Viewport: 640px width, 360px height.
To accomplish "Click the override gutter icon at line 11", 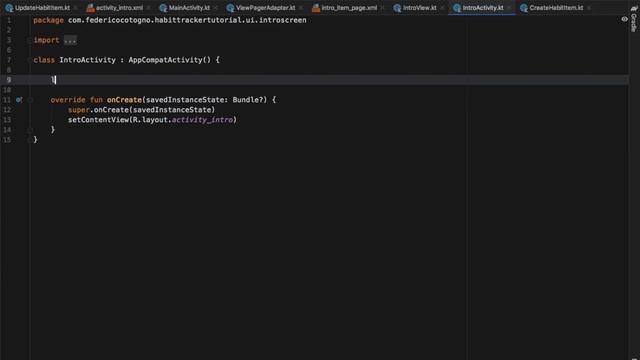I will pos(19,100).
